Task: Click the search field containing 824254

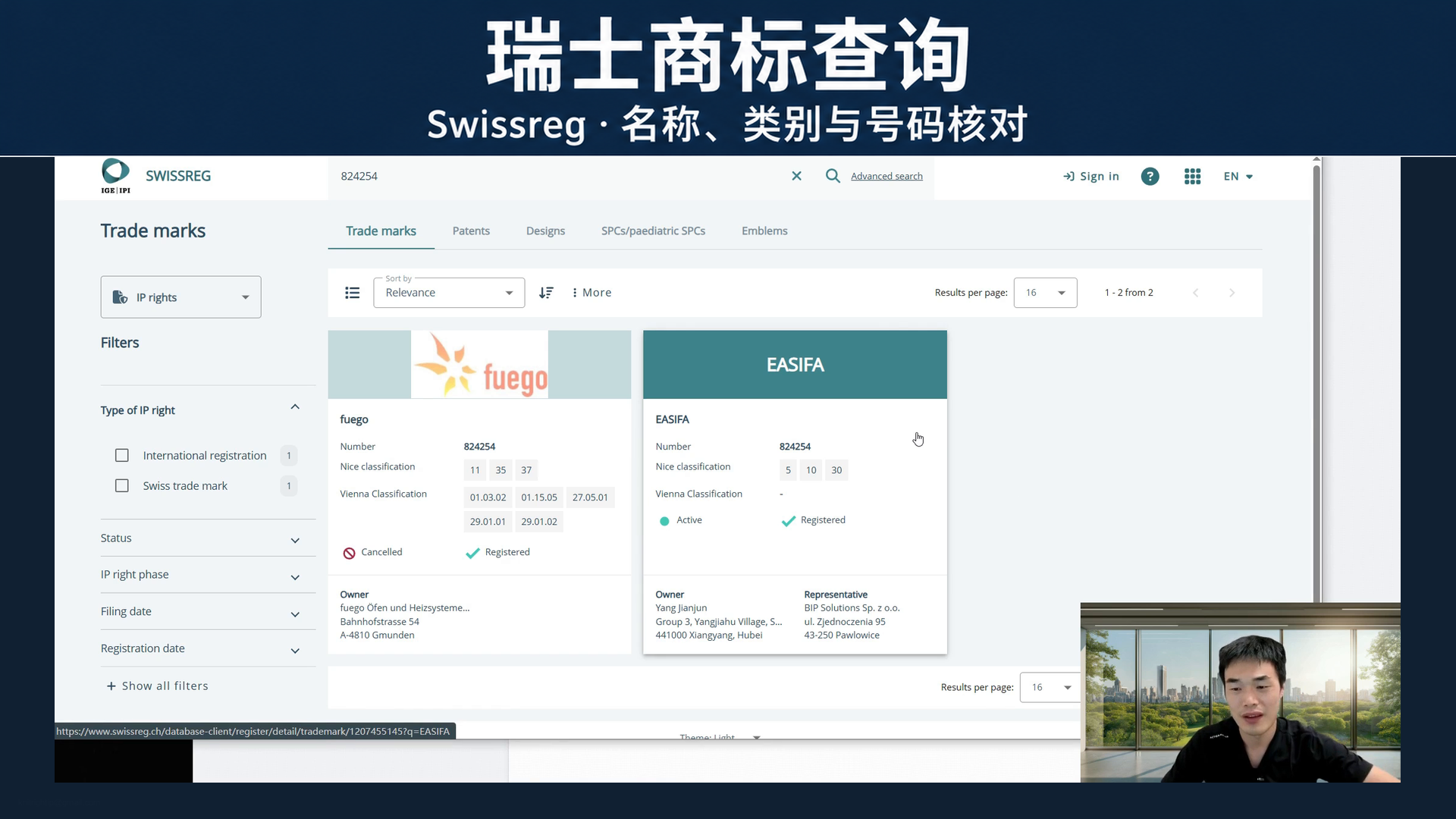Action: pyautogui.click(x=561, y=176)
